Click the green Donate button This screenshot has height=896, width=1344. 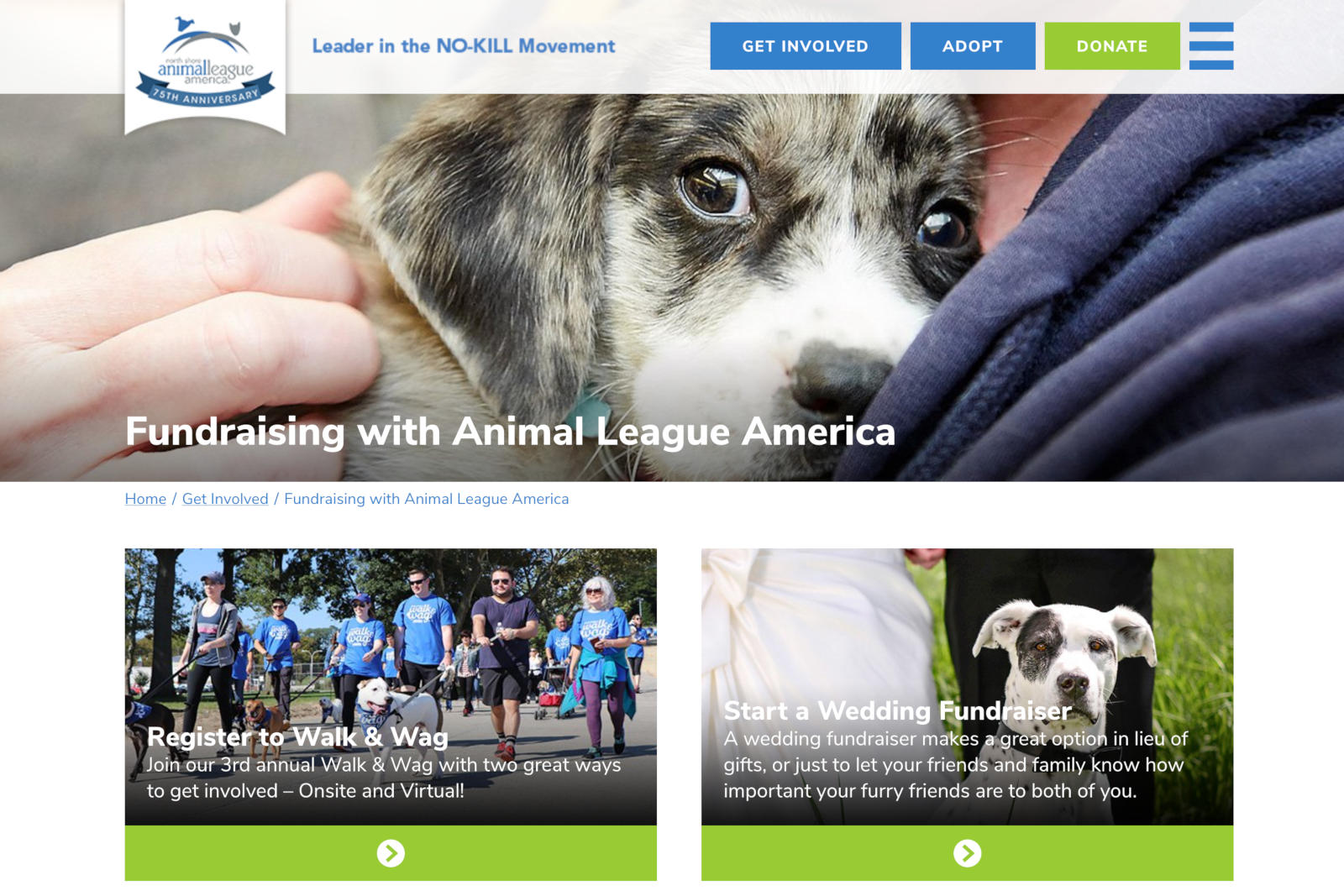click(1111, 46)
